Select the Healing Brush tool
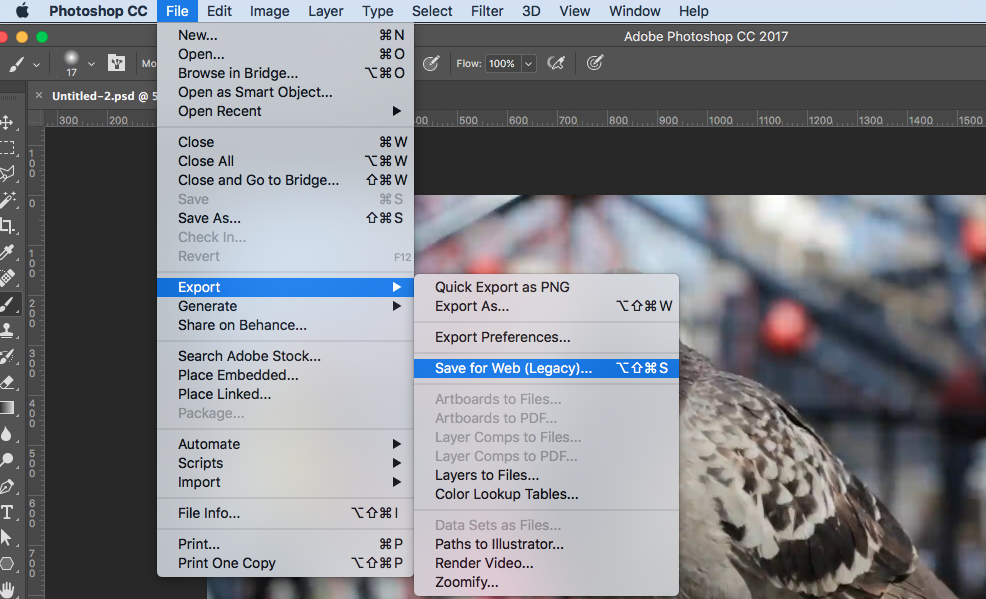 [x=8, y=278]
